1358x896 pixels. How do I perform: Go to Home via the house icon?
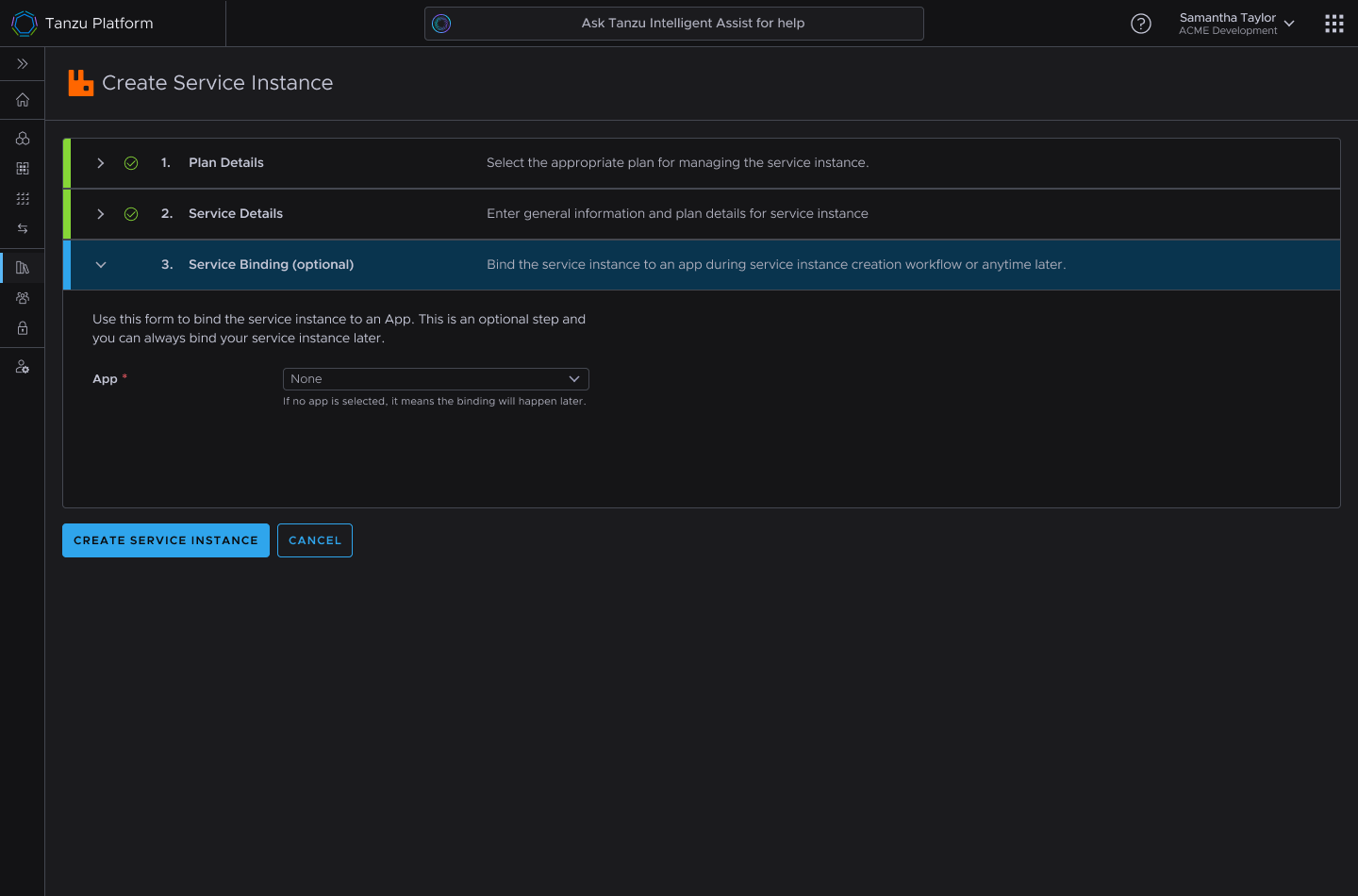tap(23, 100)
